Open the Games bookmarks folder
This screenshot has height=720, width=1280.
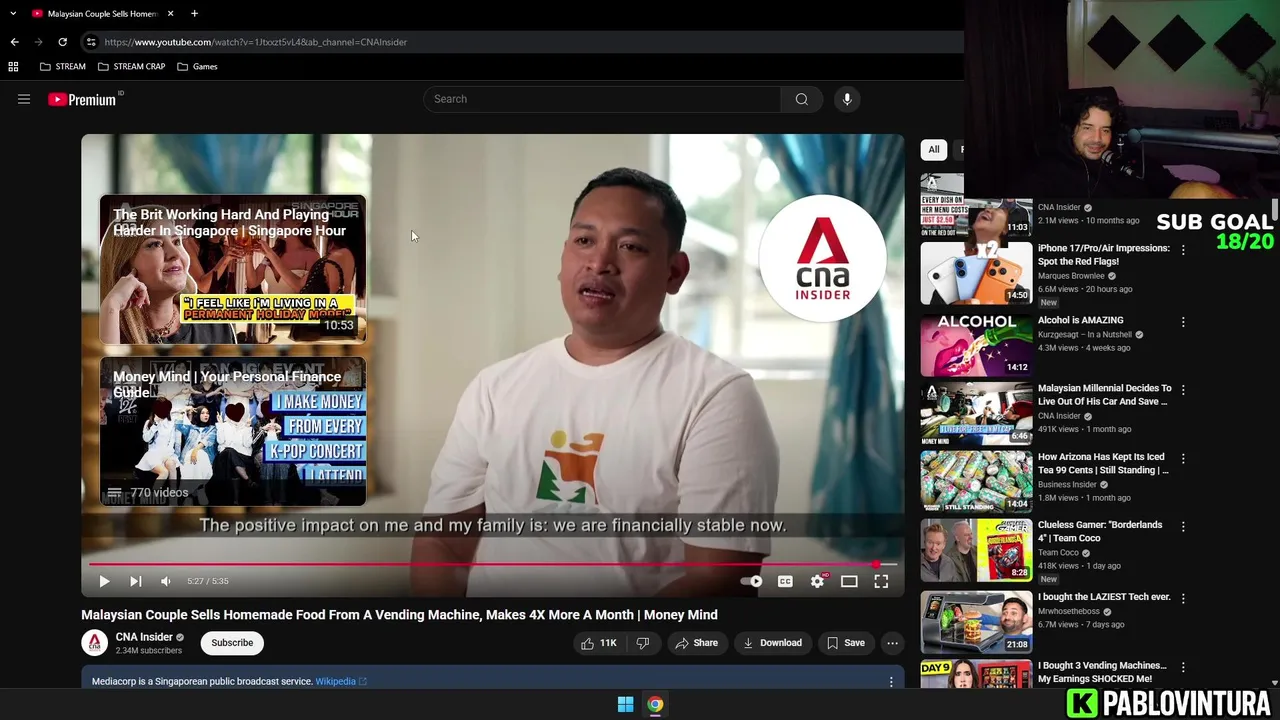coord(197,66)
